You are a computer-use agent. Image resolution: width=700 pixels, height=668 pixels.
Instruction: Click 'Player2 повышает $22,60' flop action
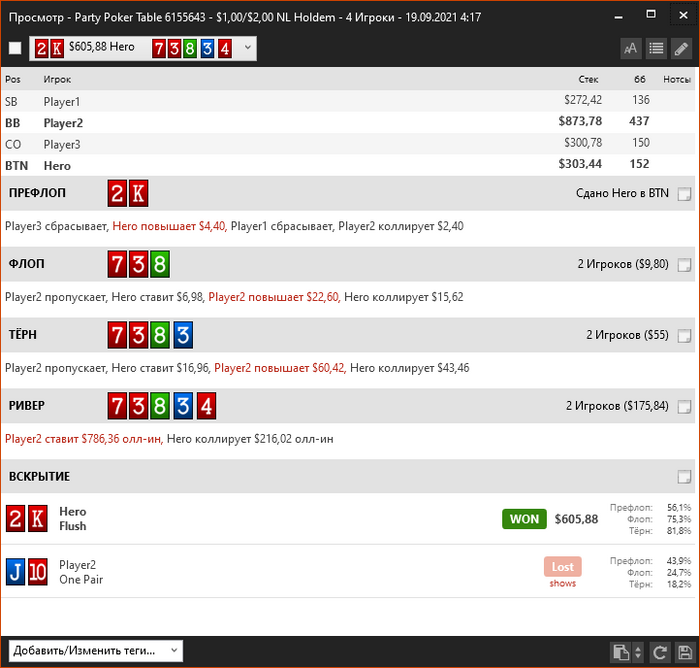(274, 297)
